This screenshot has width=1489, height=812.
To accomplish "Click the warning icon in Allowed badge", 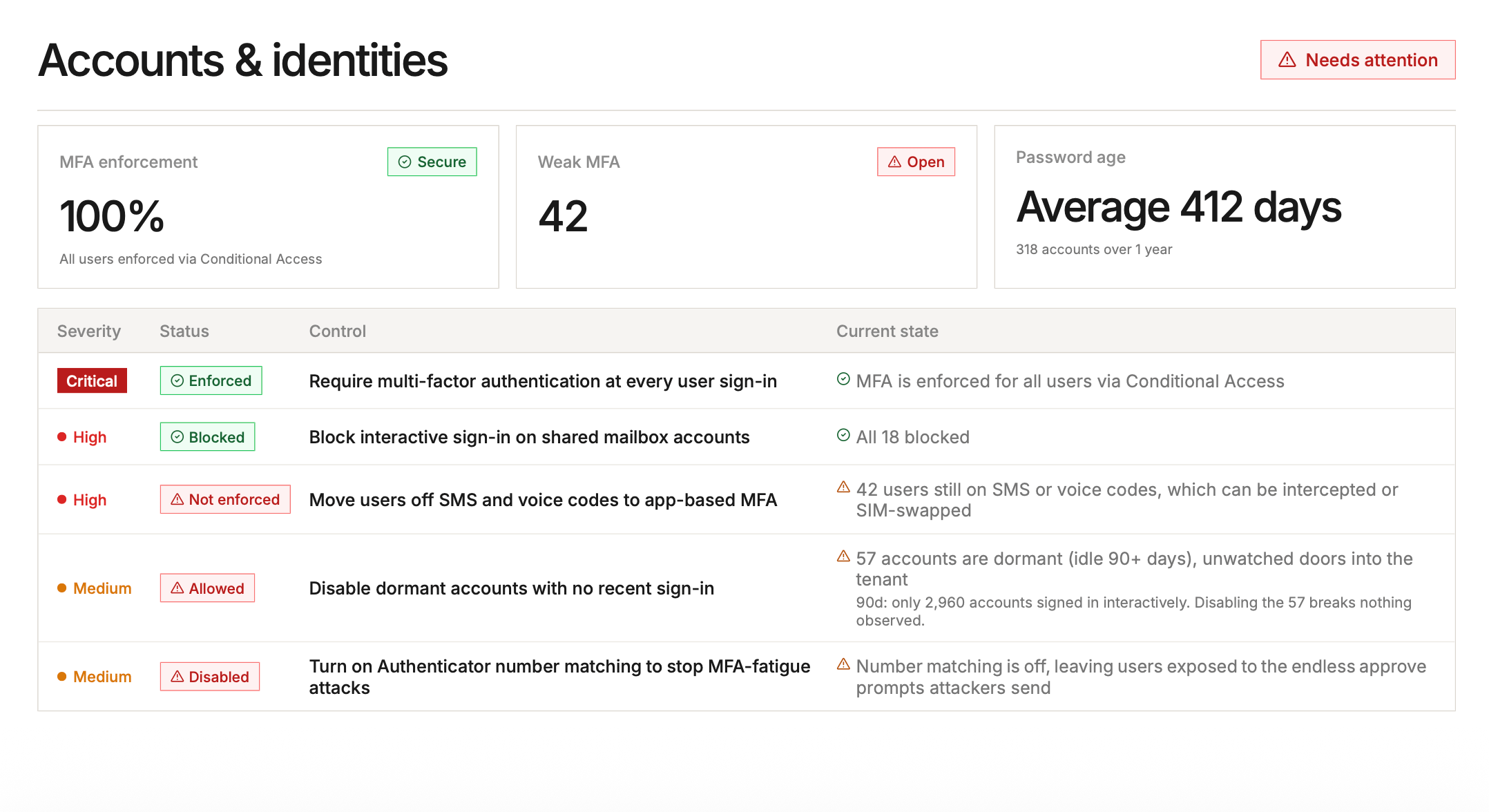I will click(177, 588).
